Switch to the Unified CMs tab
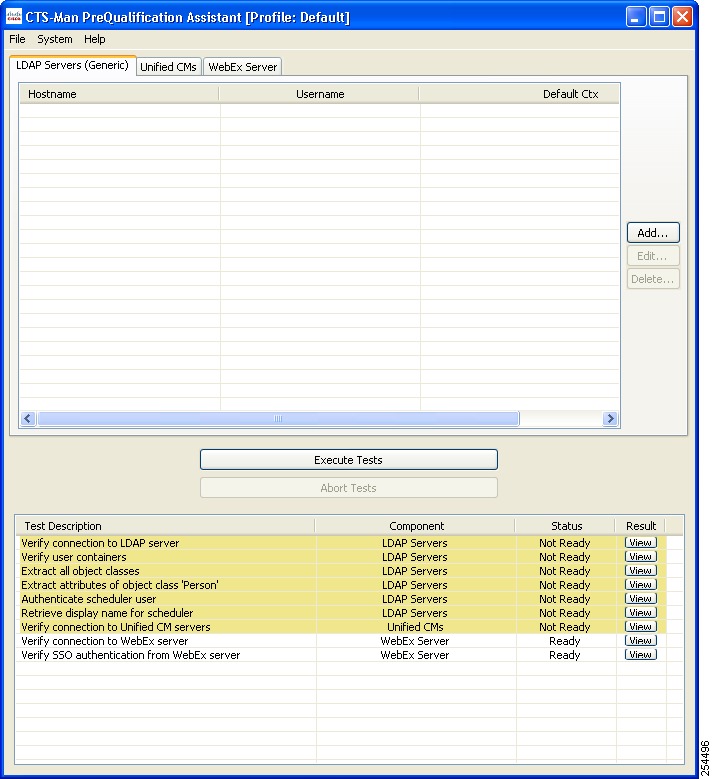Screen dimensions: 712x779 [x=168, y=67]
